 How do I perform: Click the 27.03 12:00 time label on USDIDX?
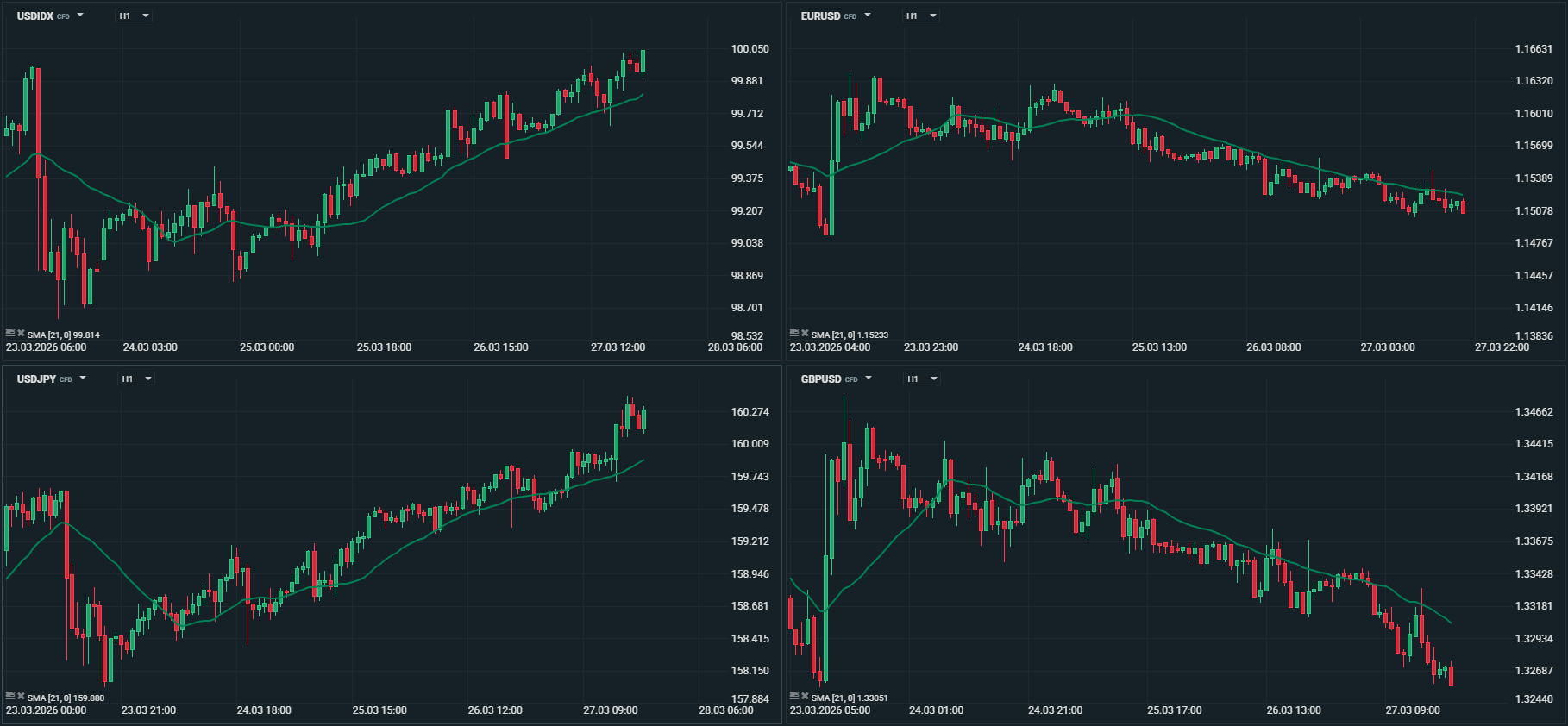pos(618,347)
